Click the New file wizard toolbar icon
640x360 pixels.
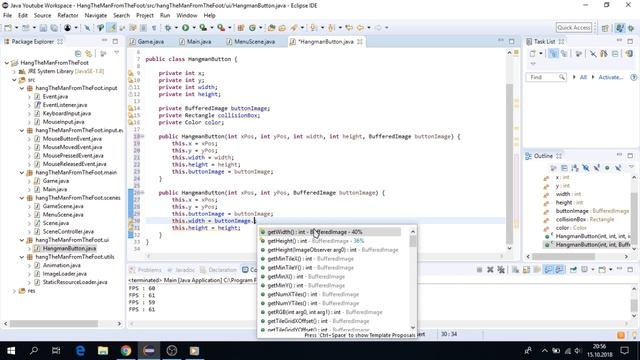pos(8,28)
